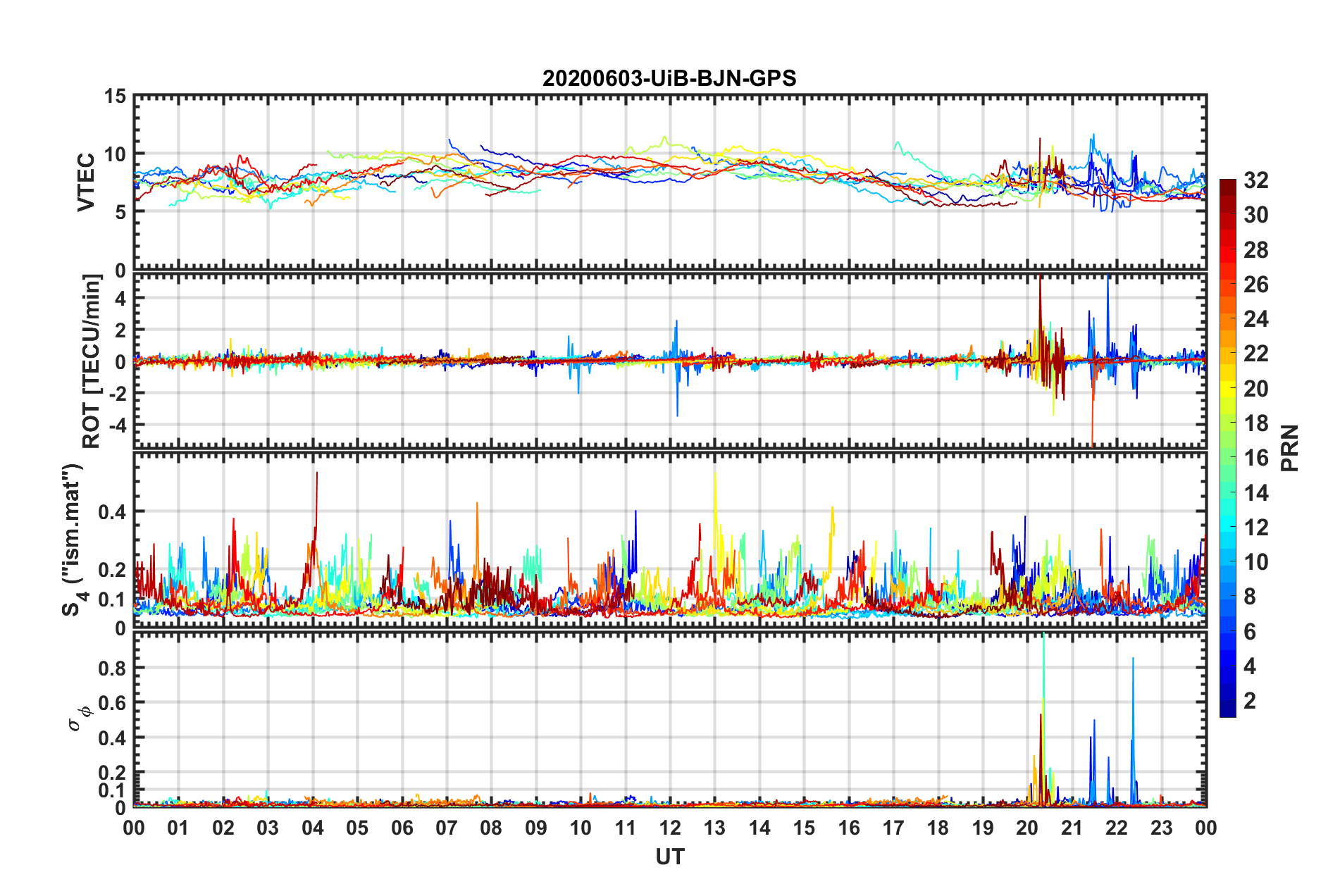Click ROT axis tick -4

point(119,425)
